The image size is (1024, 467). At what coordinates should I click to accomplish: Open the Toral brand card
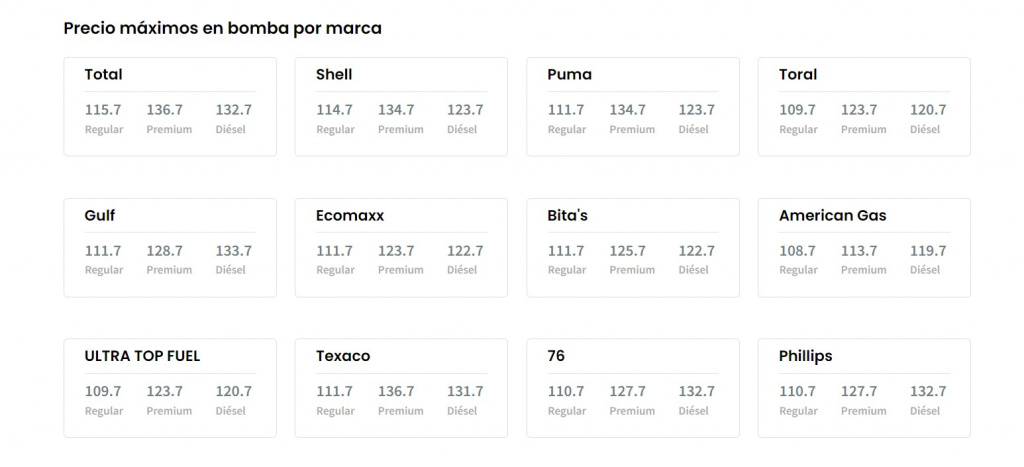pyautogui.click(x=798, y=74)
